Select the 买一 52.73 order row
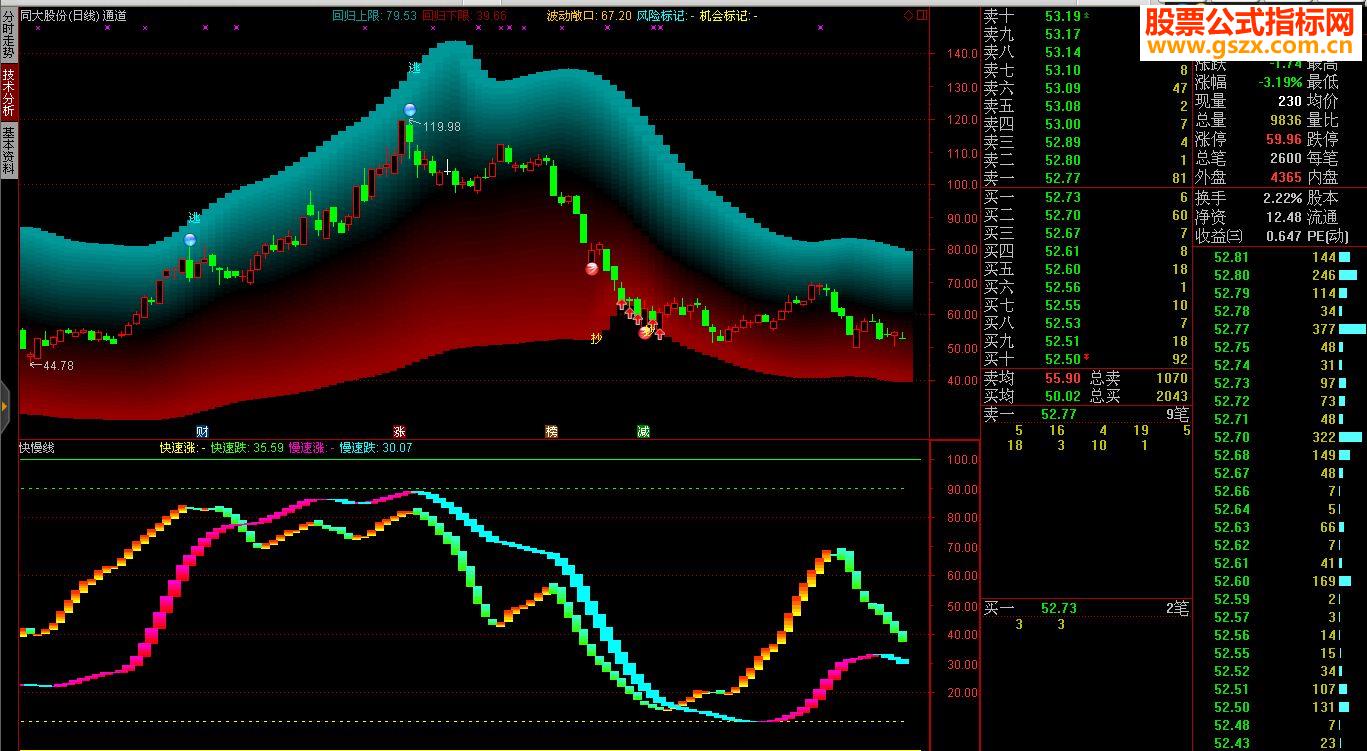The image size is (1367, 751). click(x=1085, y=197)
